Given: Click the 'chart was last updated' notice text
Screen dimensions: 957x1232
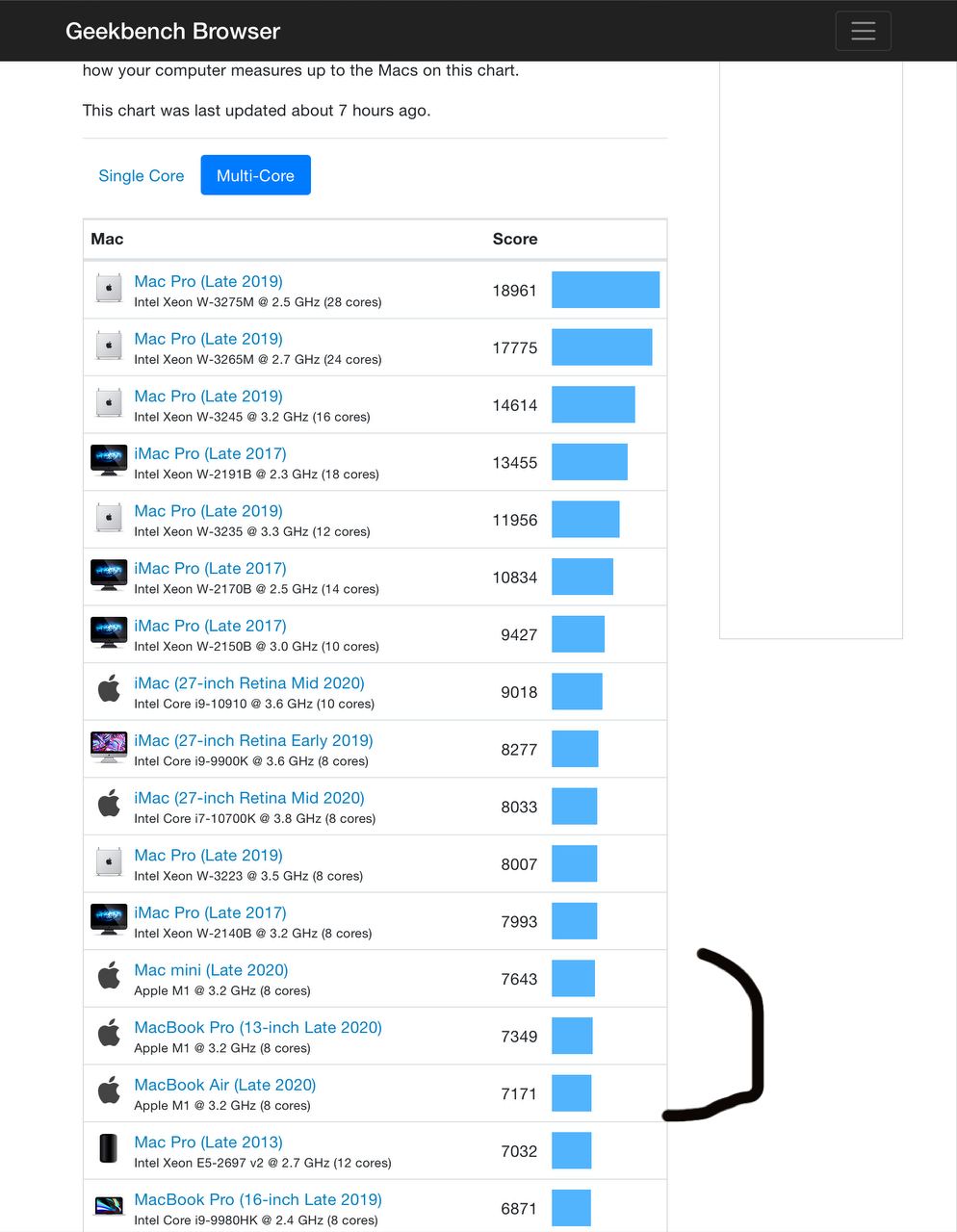Looking at the screenshot, I should [256, 111].
